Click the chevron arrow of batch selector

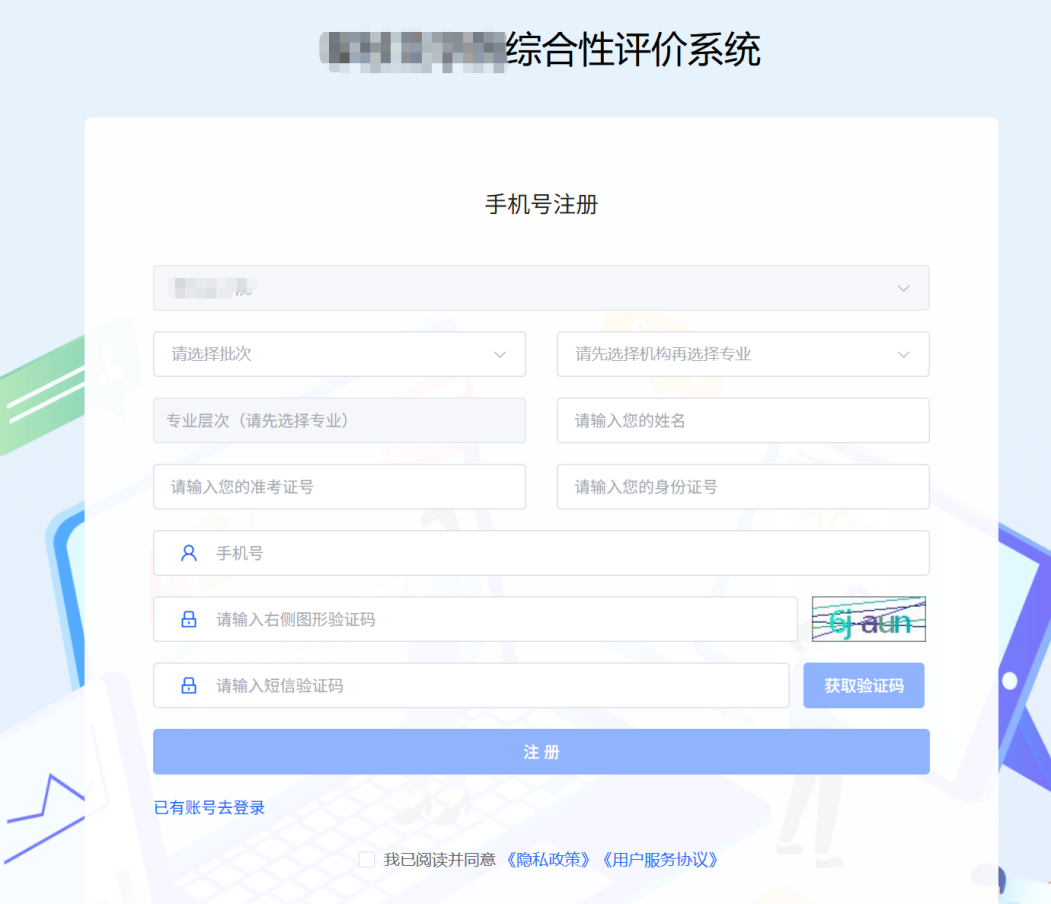click(500, 355)
